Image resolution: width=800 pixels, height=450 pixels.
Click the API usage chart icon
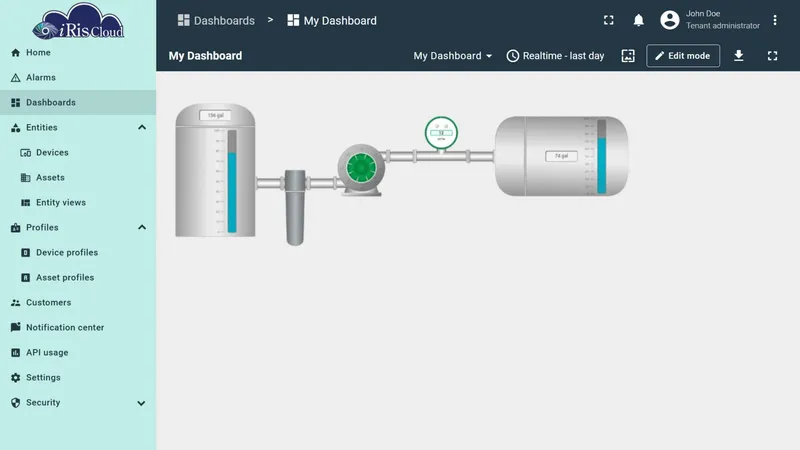pyautogui.click(x=15, y=353)
